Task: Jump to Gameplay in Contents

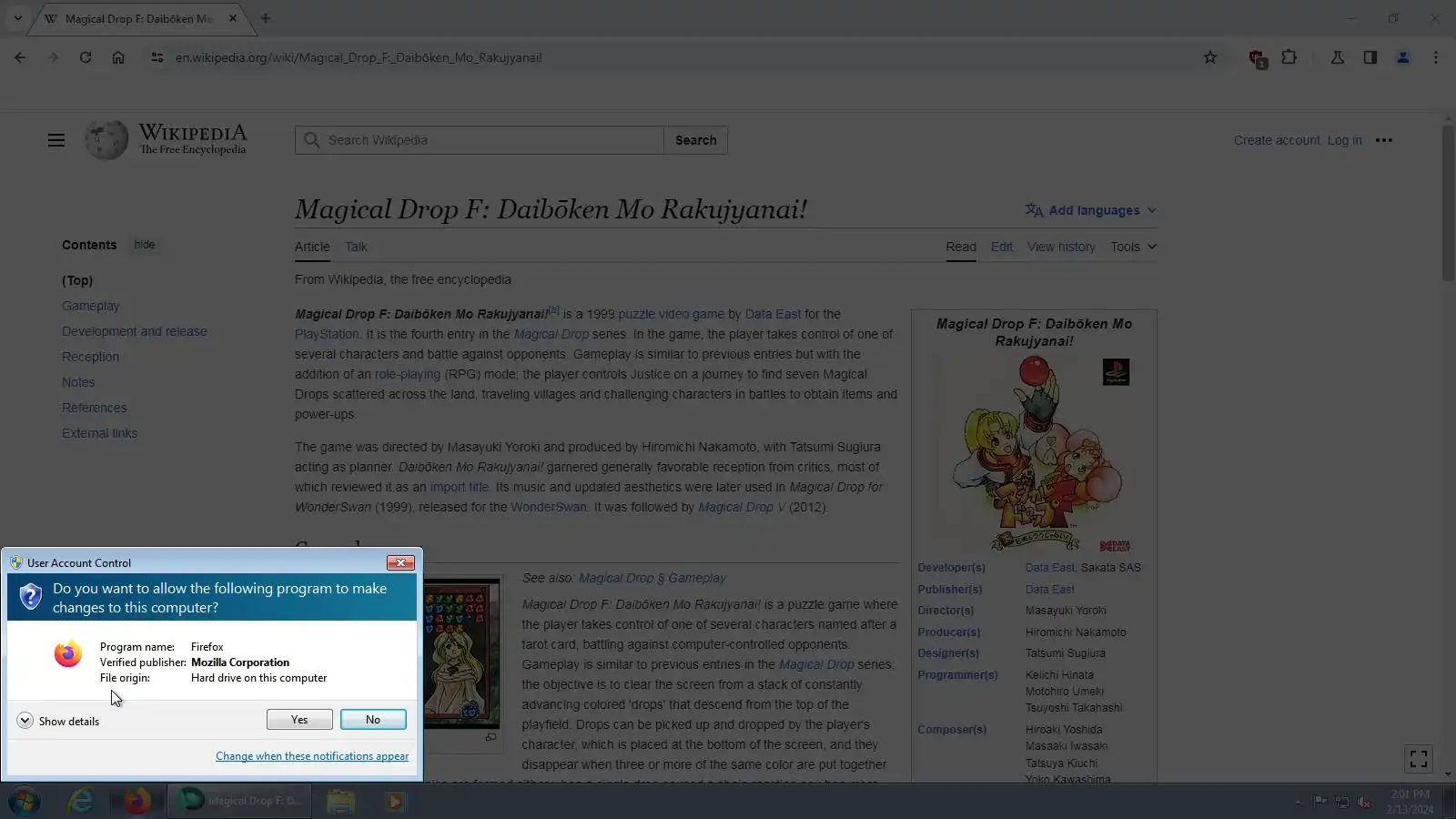Action: pos(91,306)
